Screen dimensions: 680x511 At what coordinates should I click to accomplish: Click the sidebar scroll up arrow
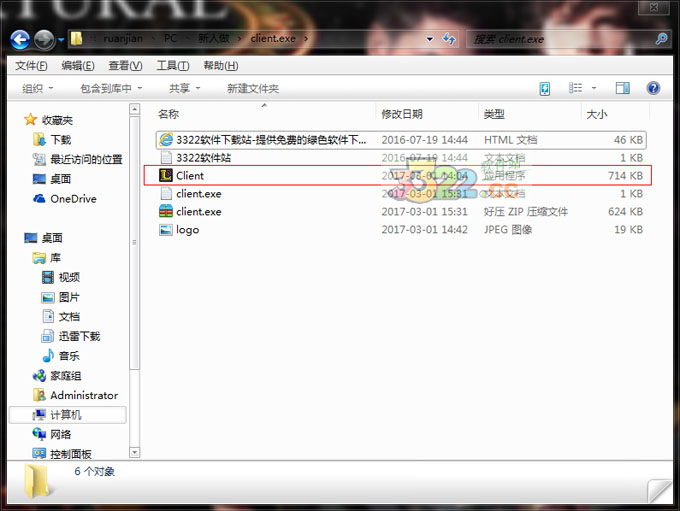[x=135, y=109]
